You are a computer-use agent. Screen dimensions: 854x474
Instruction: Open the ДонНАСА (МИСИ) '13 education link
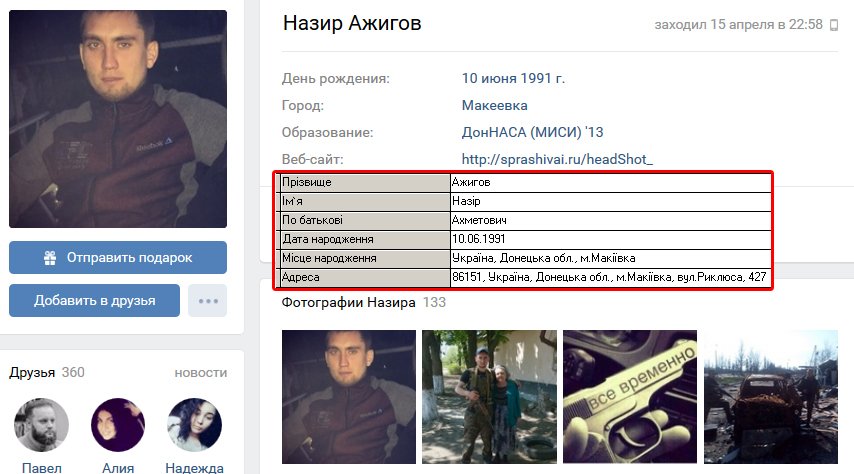533,132
